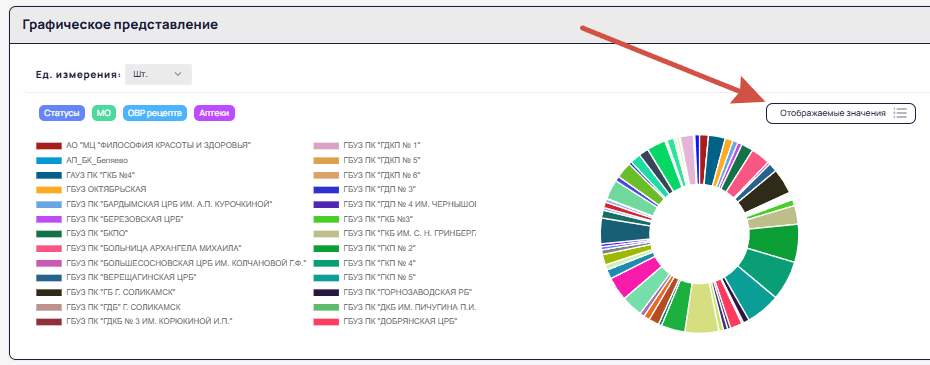Toggle legend item ГБУЗ ОКТЯБРЬСКАЯ

pos(91,189)
